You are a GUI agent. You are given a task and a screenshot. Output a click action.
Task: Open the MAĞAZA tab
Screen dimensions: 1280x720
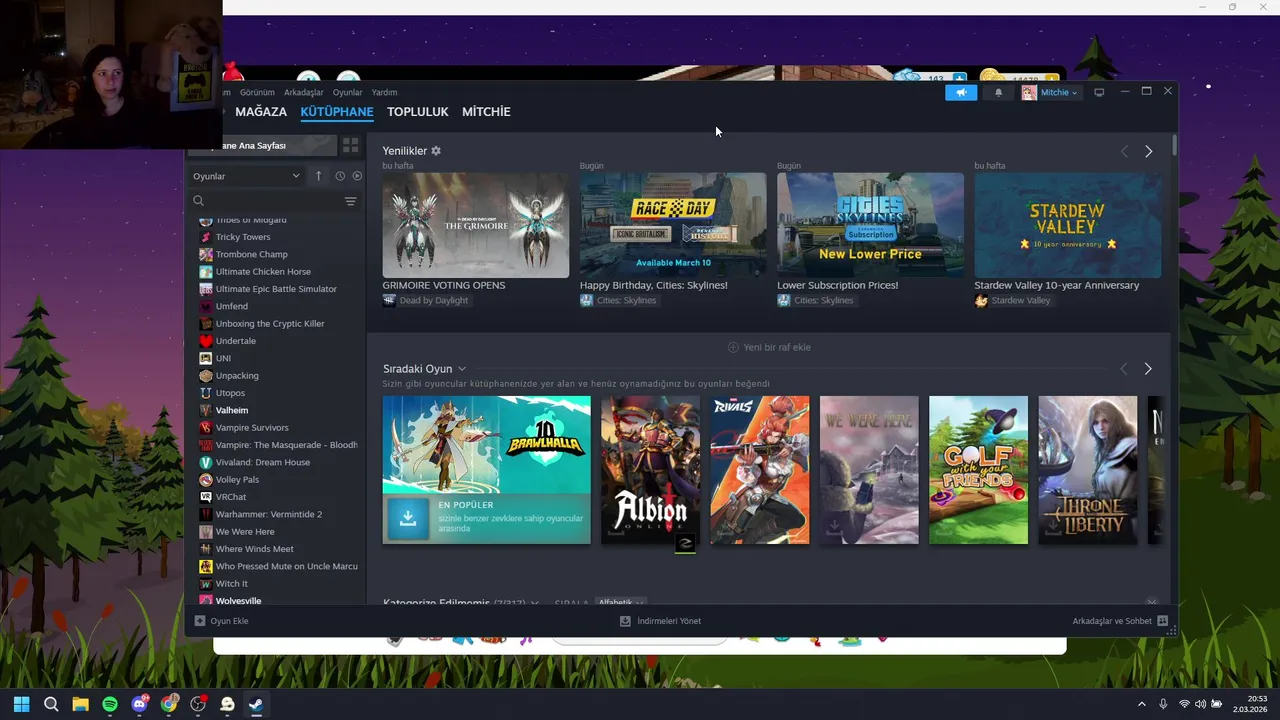pyautogui.click(x=261, y=112)
